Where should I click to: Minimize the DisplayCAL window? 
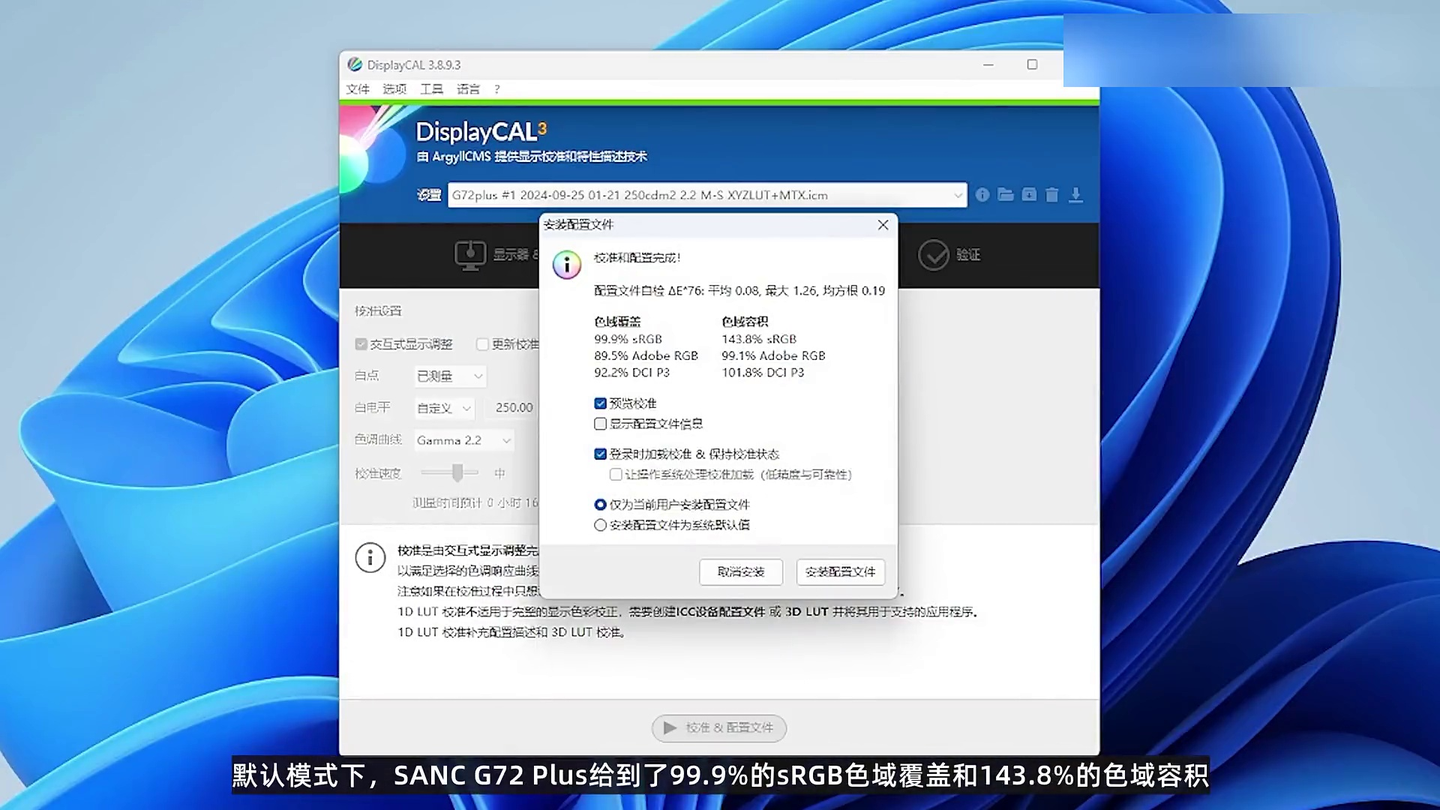(989, 65)
